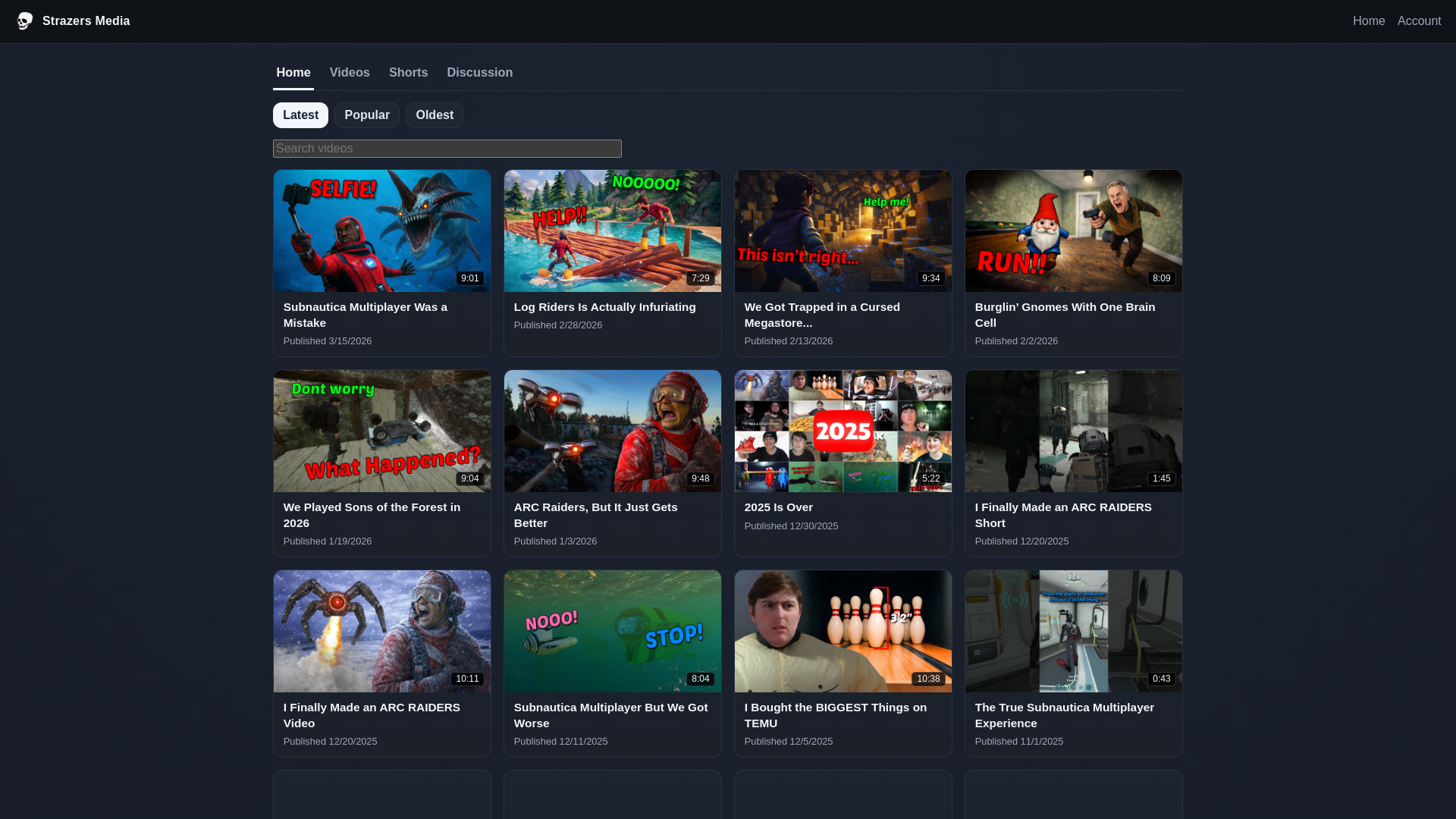Open the 2025 collage thumbnail
This screenshot has height=819, width=1456.
tap(843, 431)
